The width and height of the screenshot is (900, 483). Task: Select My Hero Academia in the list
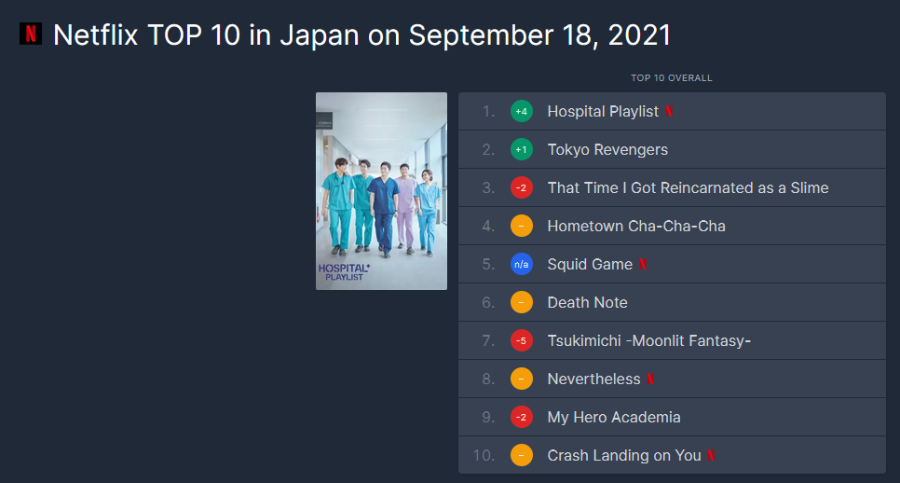coord(613,417)
